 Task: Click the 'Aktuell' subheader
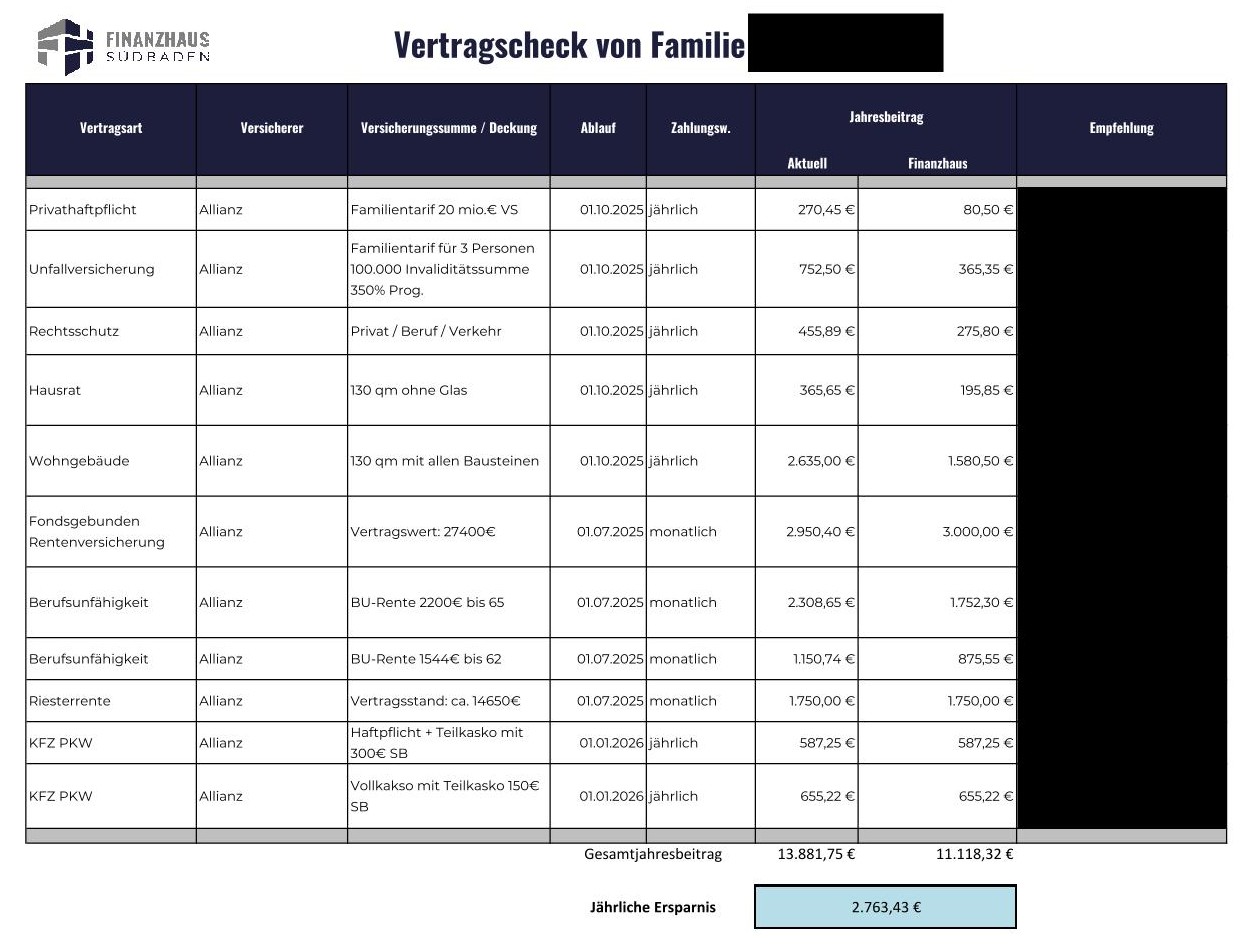coord(807,163)
